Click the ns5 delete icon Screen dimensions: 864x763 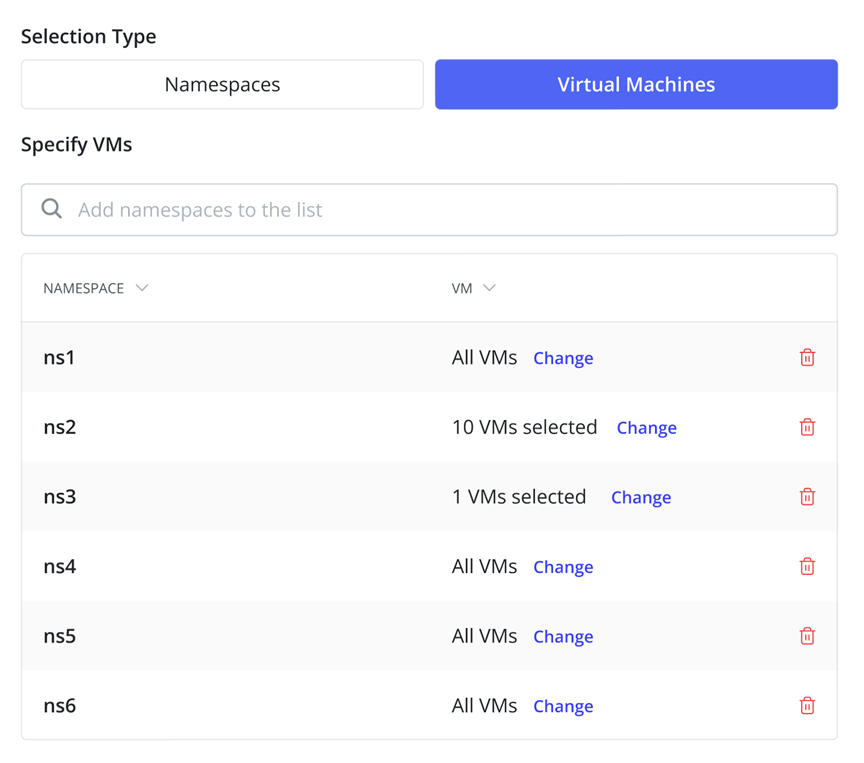click(807, 636)
